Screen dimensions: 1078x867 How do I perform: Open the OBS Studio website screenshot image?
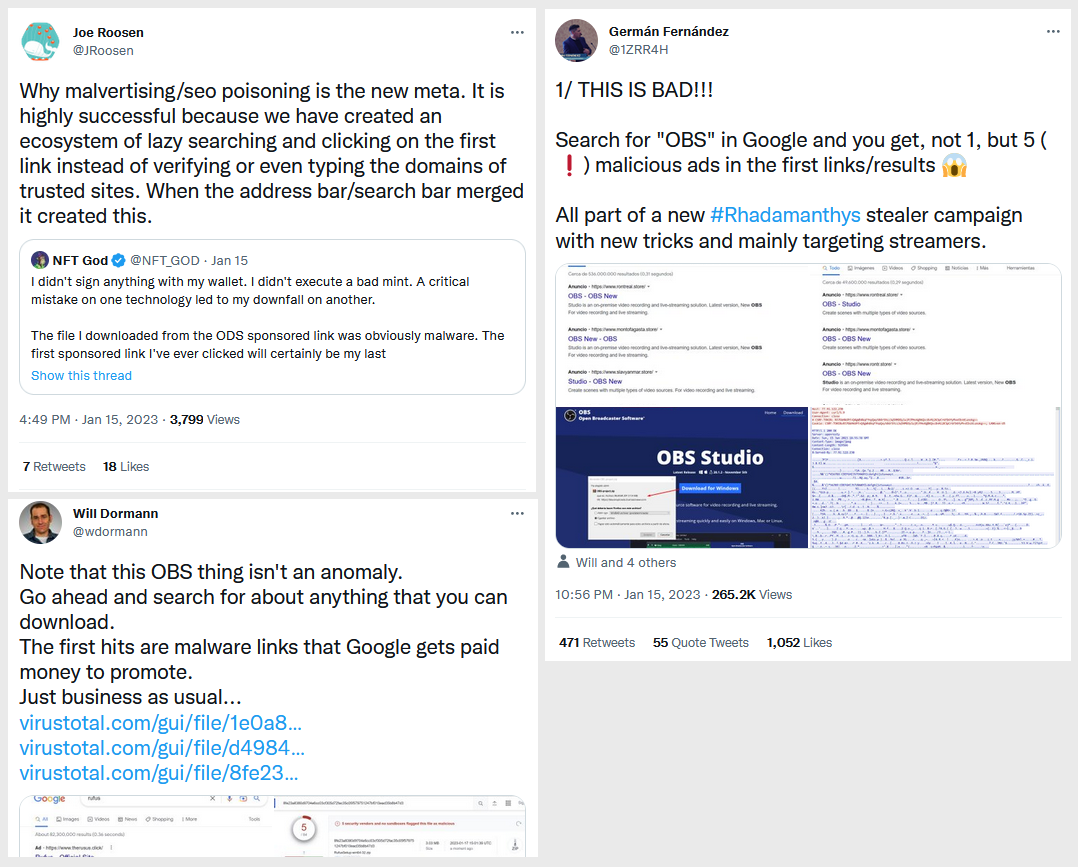(682, 477)
